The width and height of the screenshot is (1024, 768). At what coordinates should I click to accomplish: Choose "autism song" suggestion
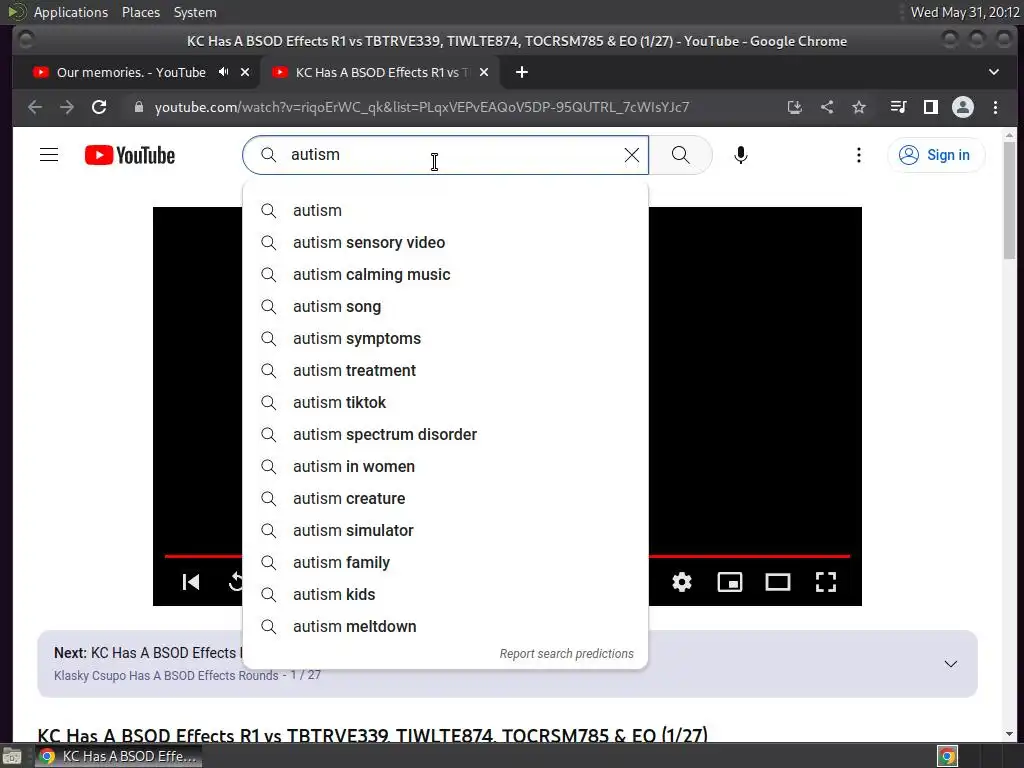tap(445, 306)
